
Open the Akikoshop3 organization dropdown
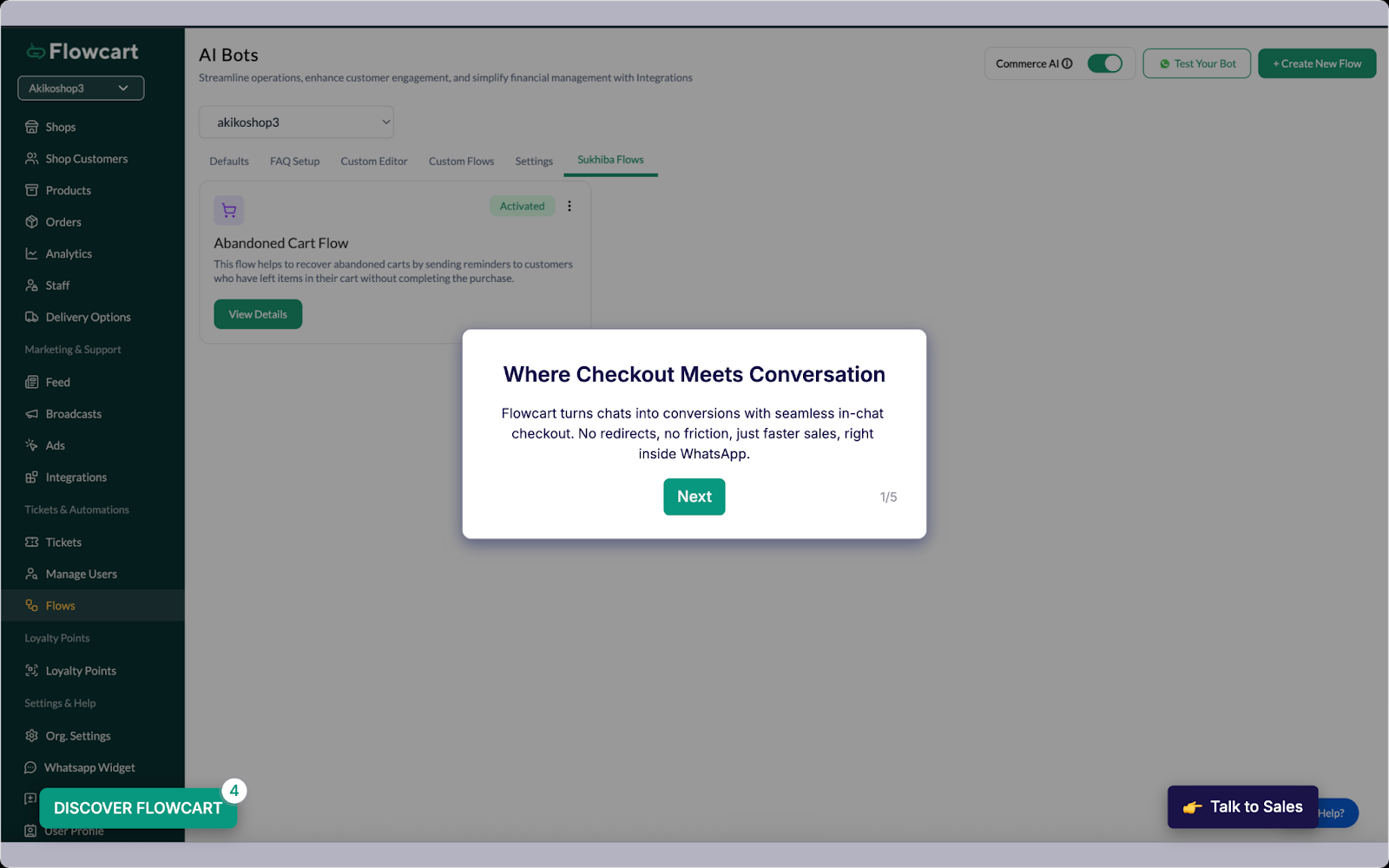tap(81, 88)
